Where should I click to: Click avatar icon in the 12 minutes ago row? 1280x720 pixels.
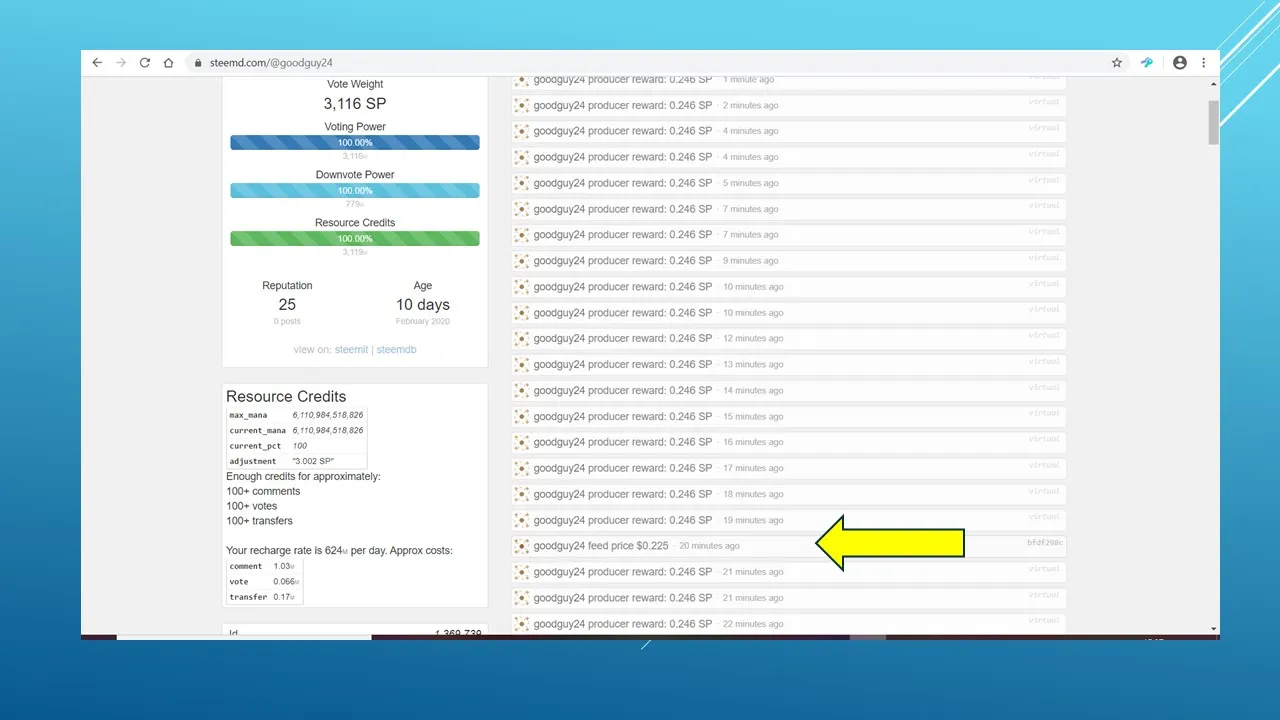click(522, 338)
